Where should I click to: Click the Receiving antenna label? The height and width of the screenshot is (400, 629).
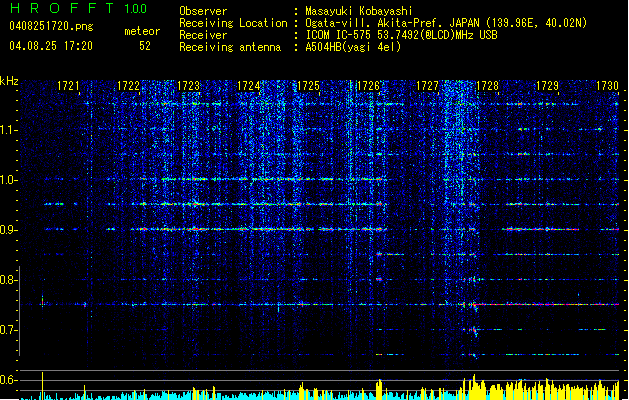click(x=230, y=47)
